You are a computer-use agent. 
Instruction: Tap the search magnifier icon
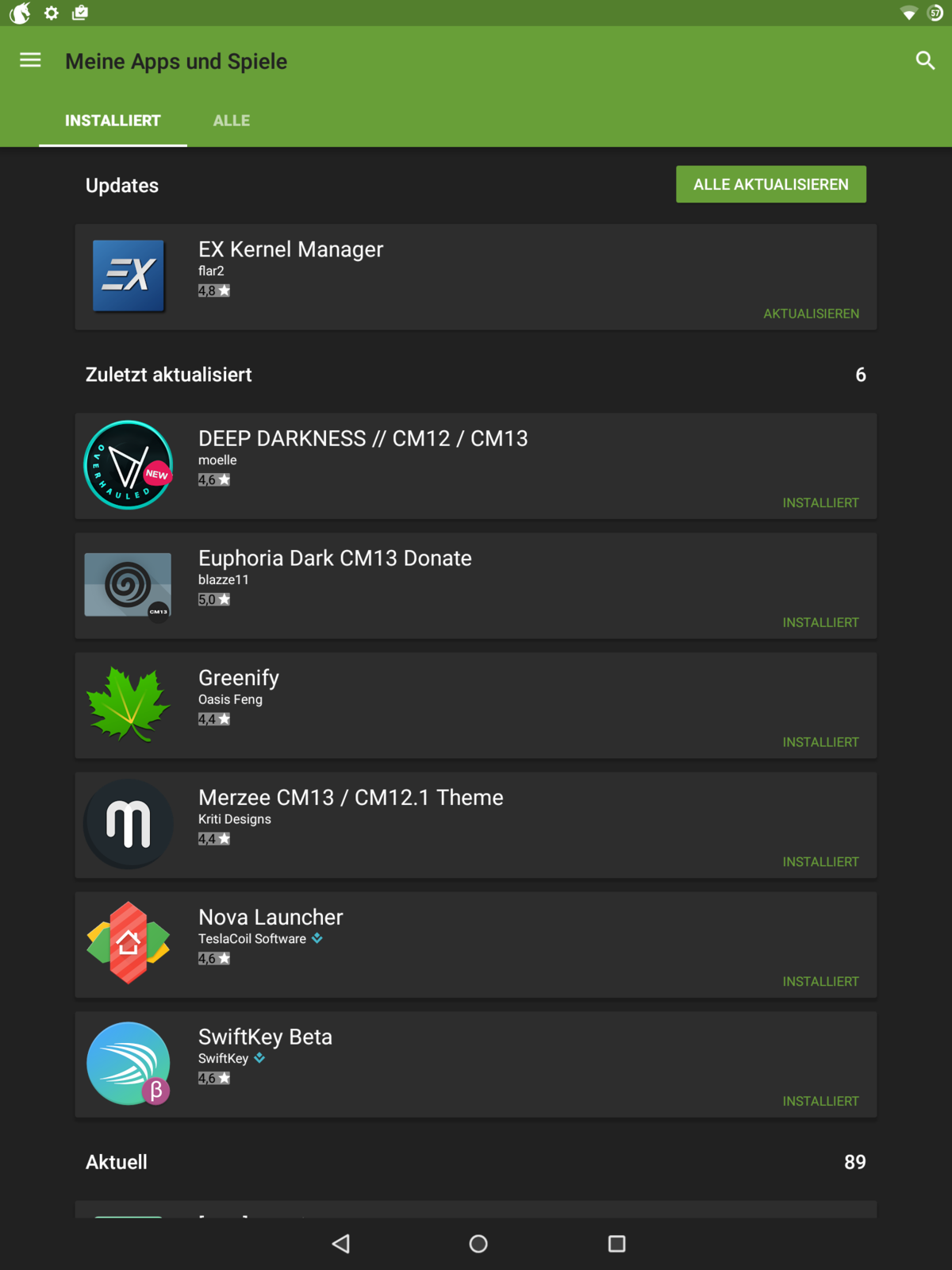click(x=924, y=60)
